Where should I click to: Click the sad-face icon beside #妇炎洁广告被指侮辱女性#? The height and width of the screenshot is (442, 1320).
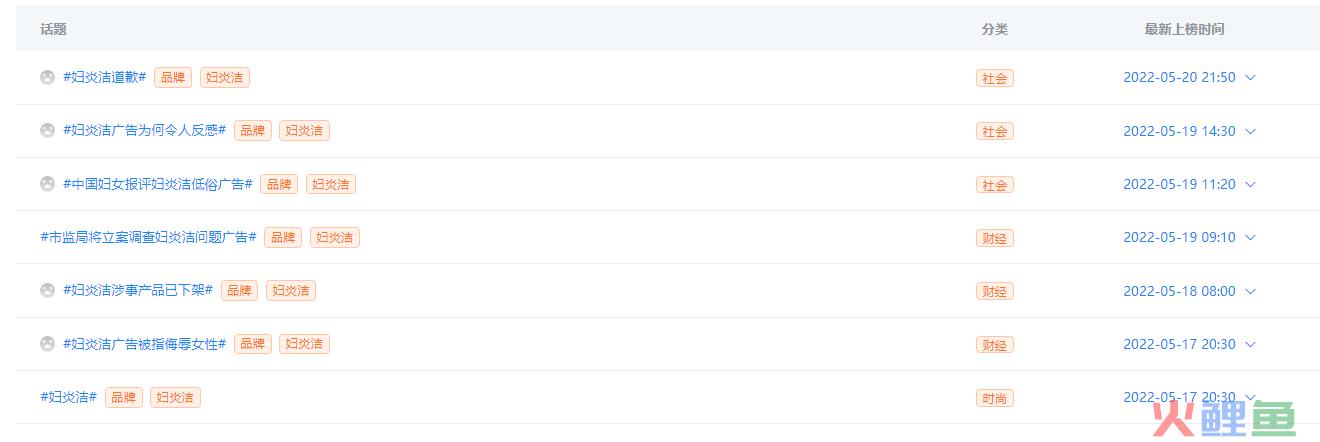click(x=47, y=343)
